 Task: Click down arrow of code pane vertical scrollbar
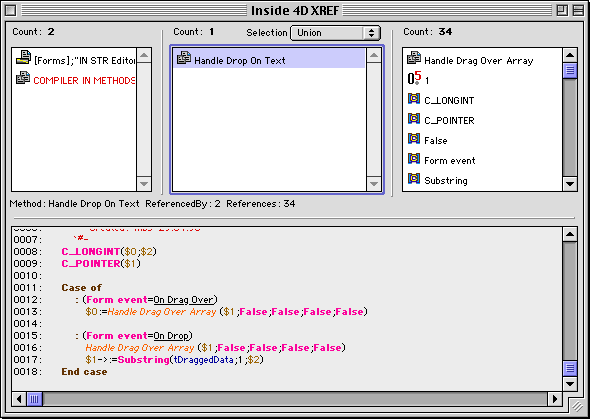570,384
